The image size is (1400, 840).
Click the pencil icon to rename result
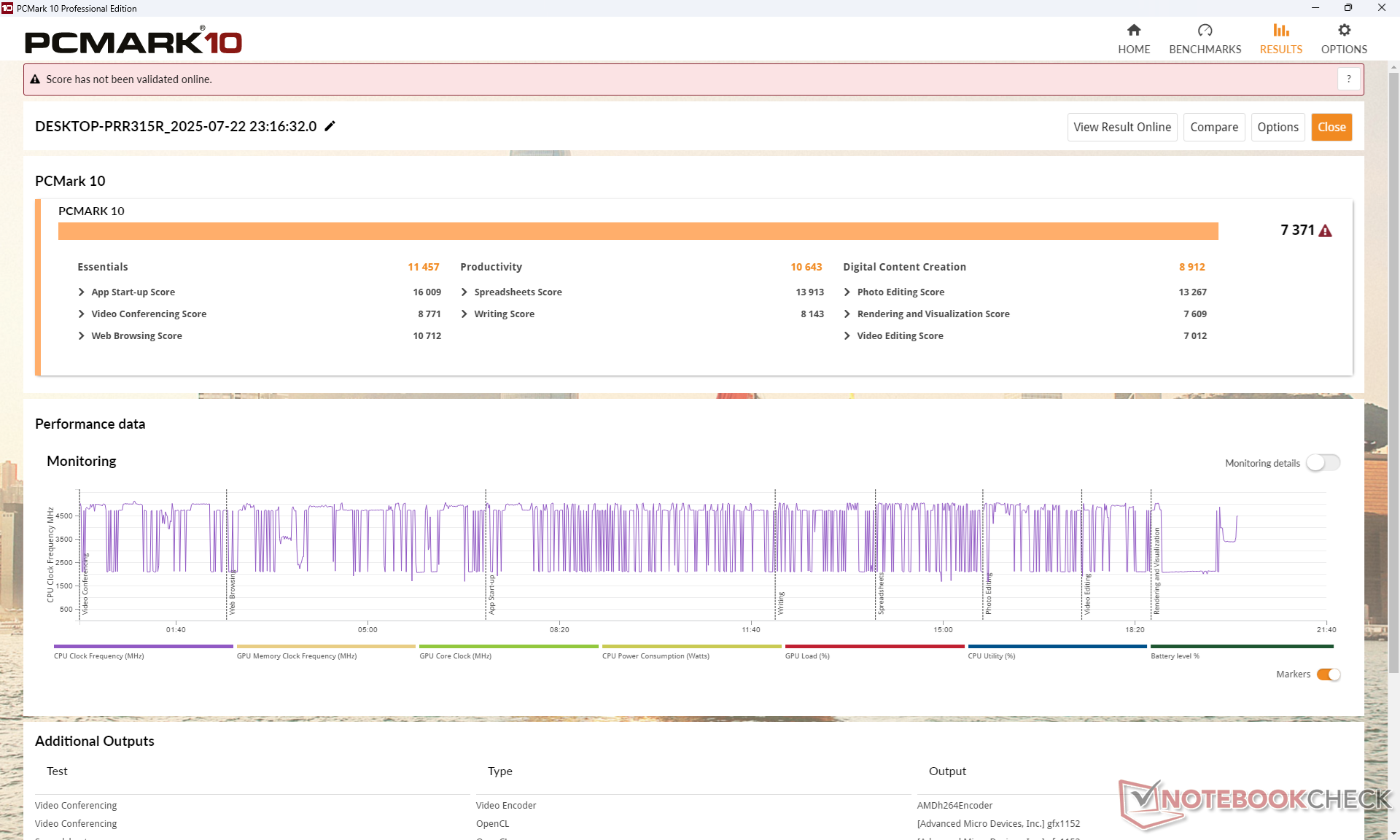pos(330,126)
